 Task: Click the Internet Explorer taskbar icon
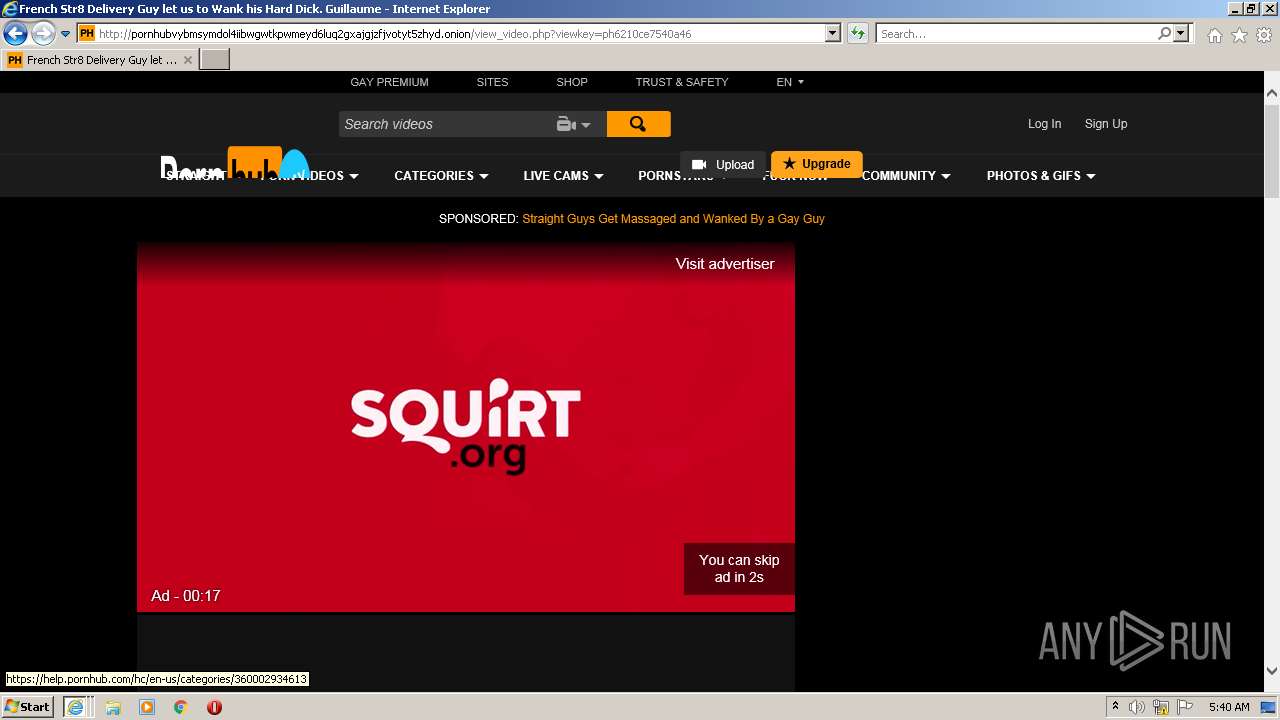(75, 707)
